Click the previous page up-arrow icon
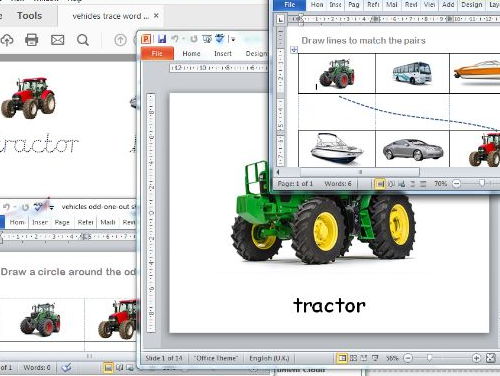The image size is (500, 376). coord(120,40)
